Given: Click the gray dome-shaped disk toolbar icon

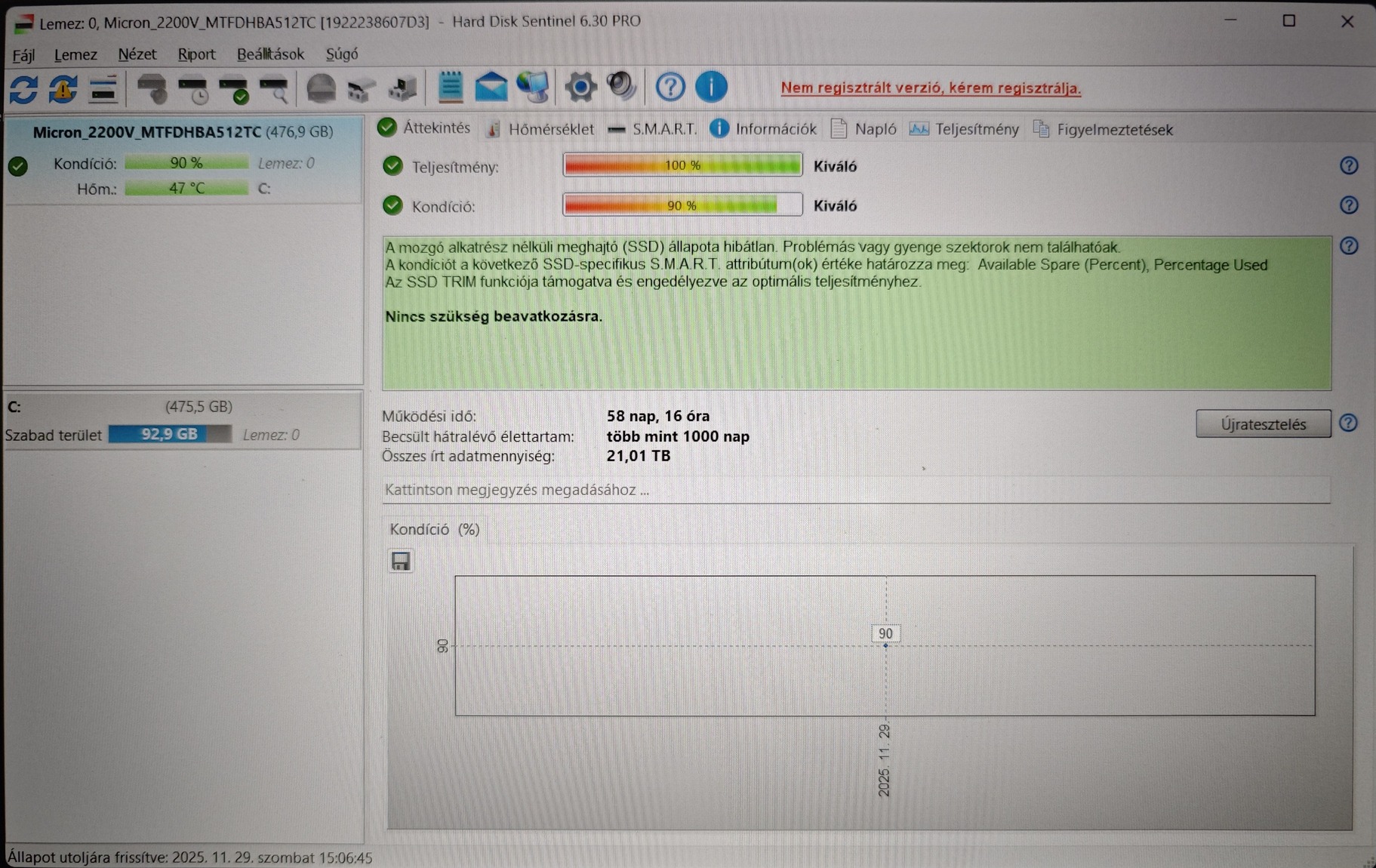Looking at the screenshot, I should click(x=321, y=88).
